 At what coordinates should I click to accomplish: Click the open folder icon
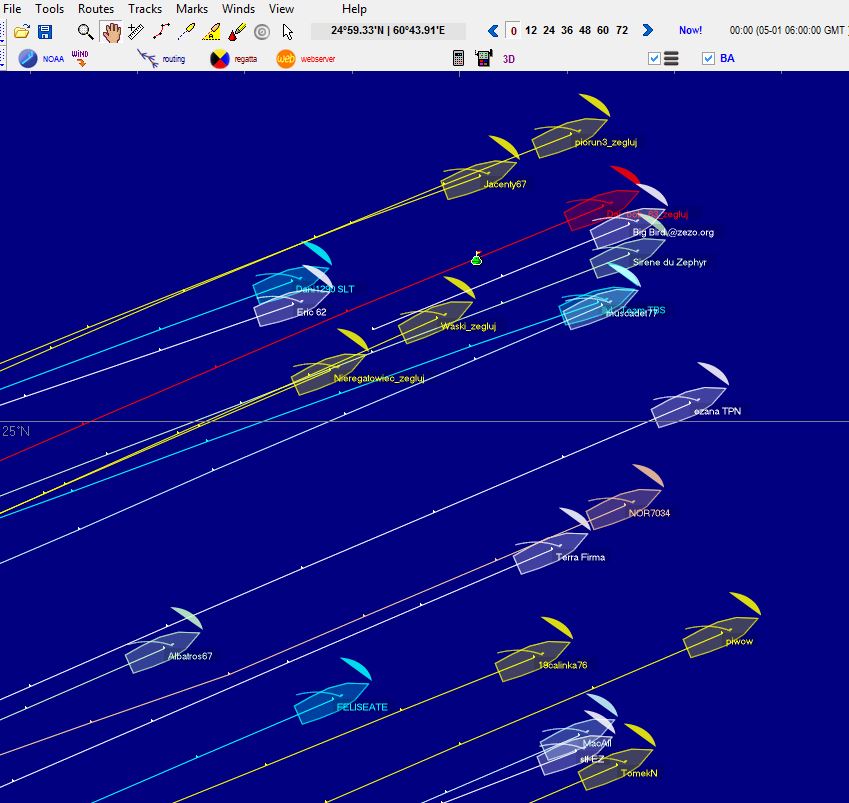(21, 32)
